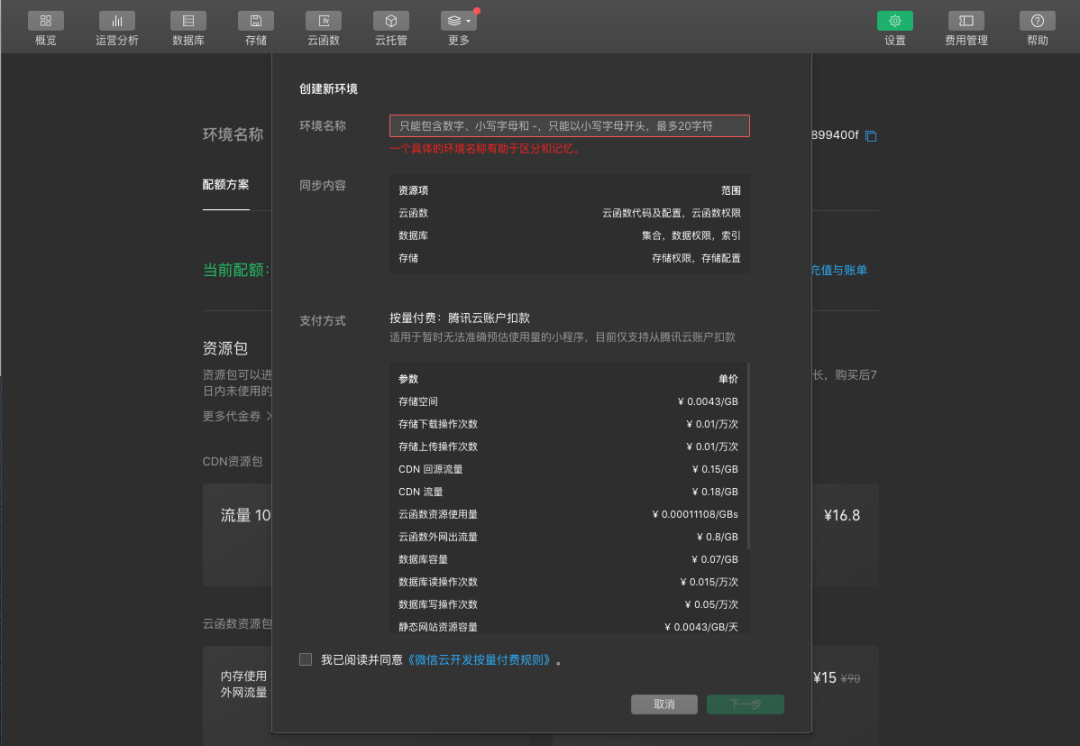Select the 存储空间 pricing row
The width and height of the screenshot is (1080, 746).
tap(568, 402)
